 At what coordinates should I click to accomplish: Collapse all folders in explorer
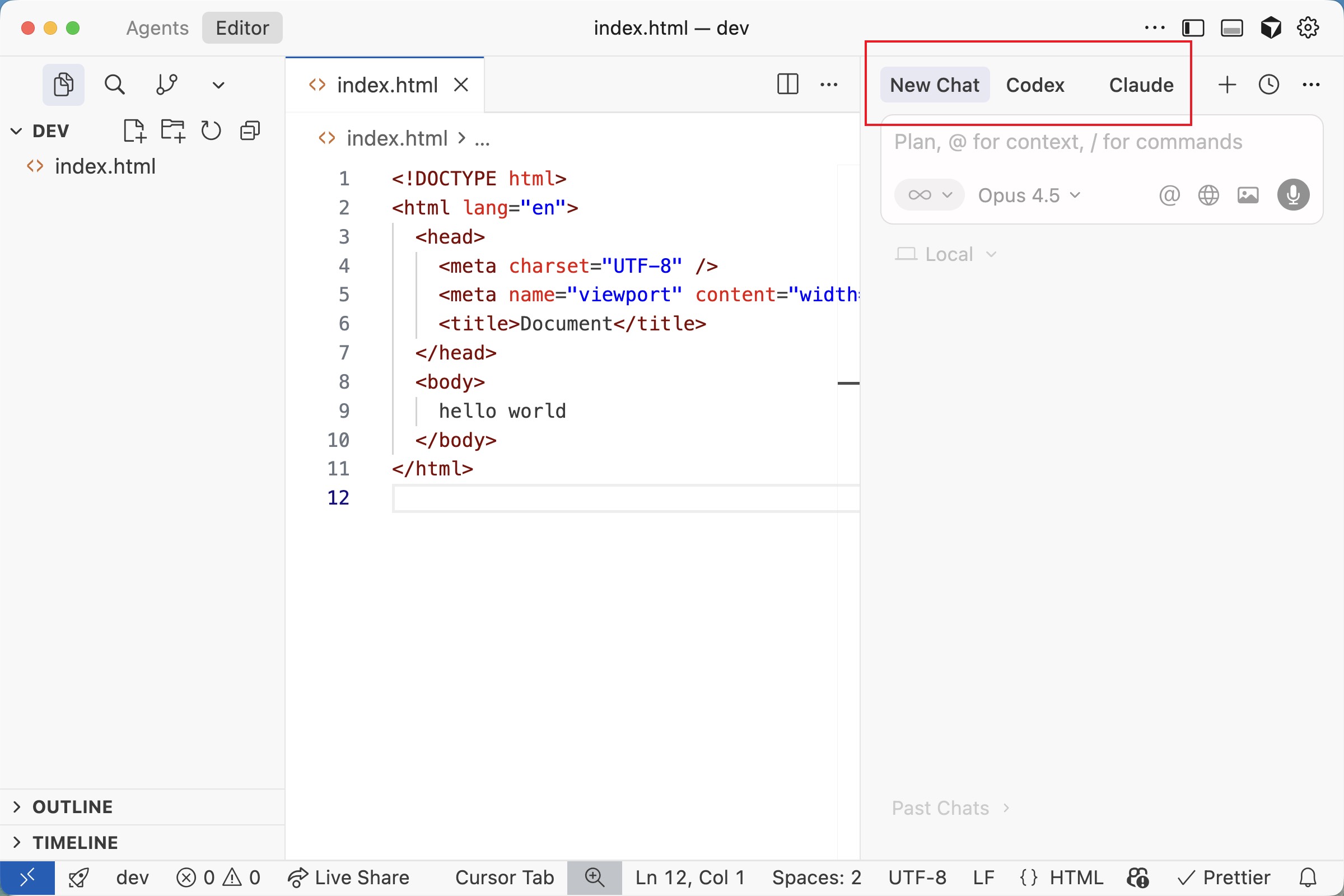click(x=250, y=131)
